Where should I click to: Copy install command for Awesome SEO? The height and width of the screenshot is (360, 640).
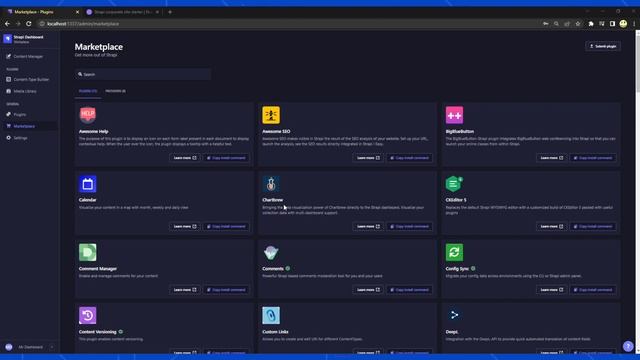[x=409, y=158]
